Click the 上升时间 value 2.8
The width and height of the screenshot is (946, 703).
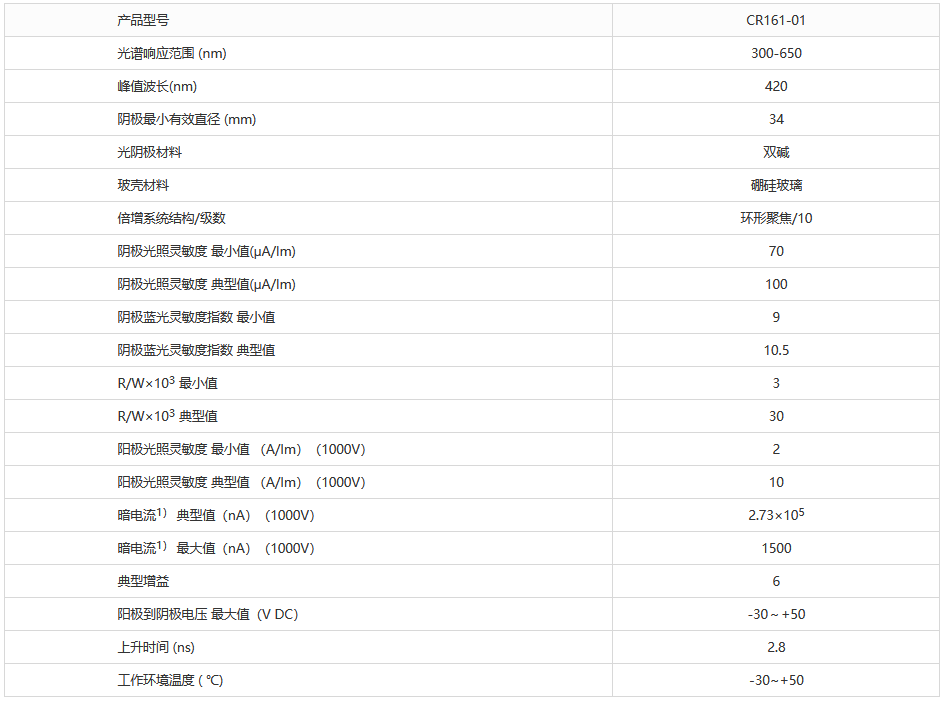[x=776, y=647]
